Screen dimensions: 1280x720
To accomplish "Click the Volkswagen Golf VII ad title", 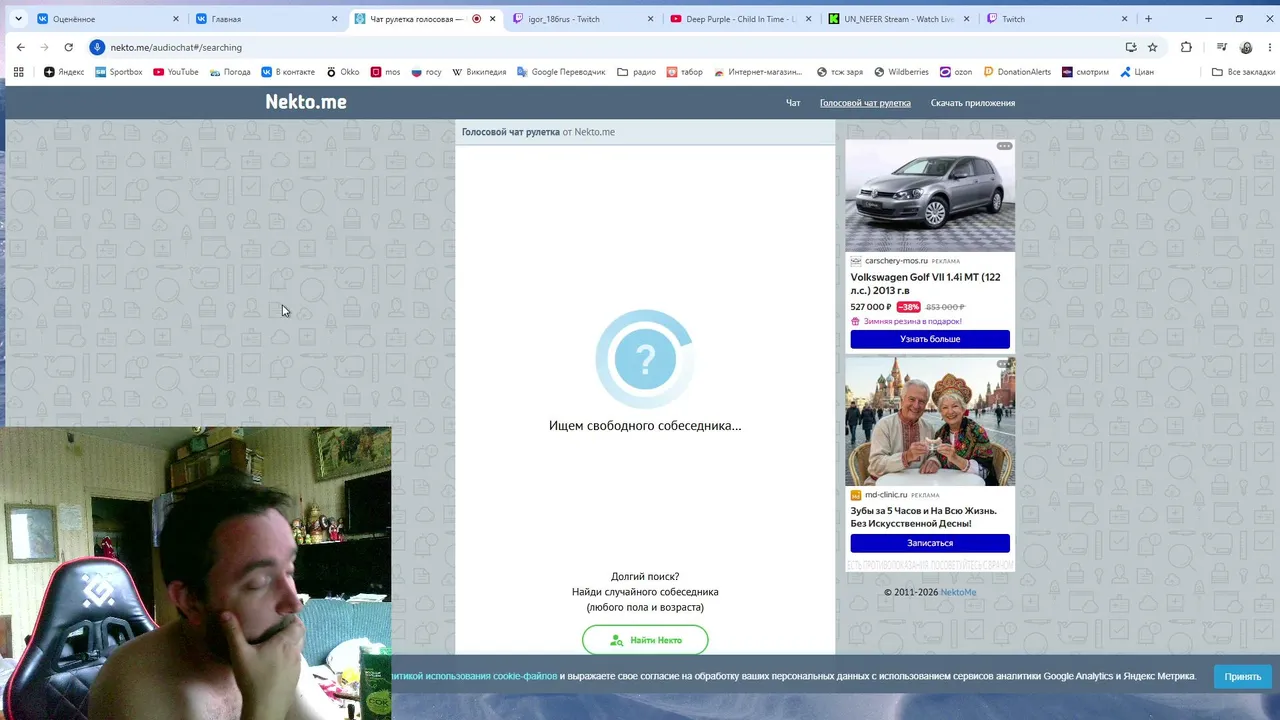I will [x=925, y=284].
